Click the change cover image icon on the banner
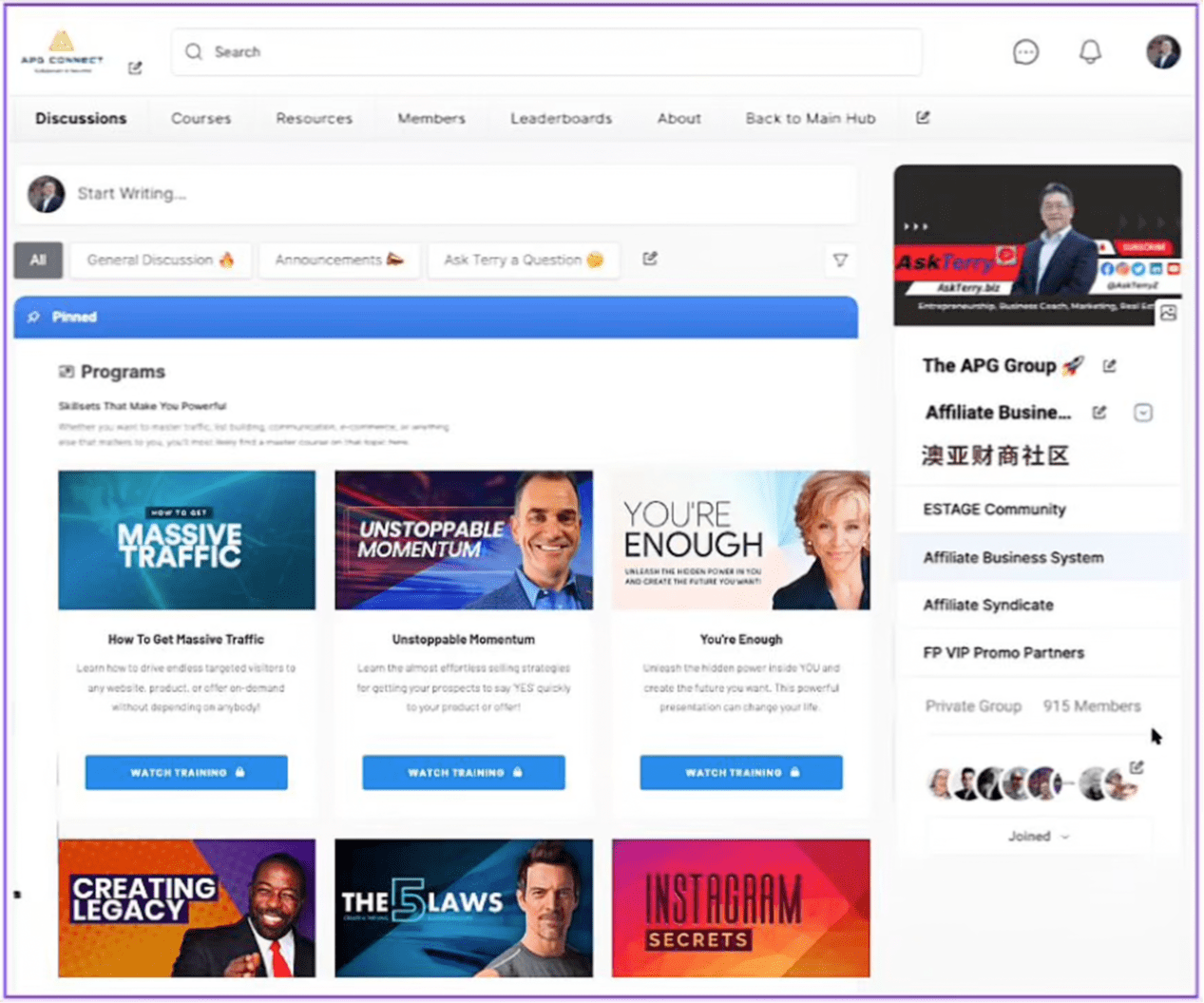 pos(1168,313)
